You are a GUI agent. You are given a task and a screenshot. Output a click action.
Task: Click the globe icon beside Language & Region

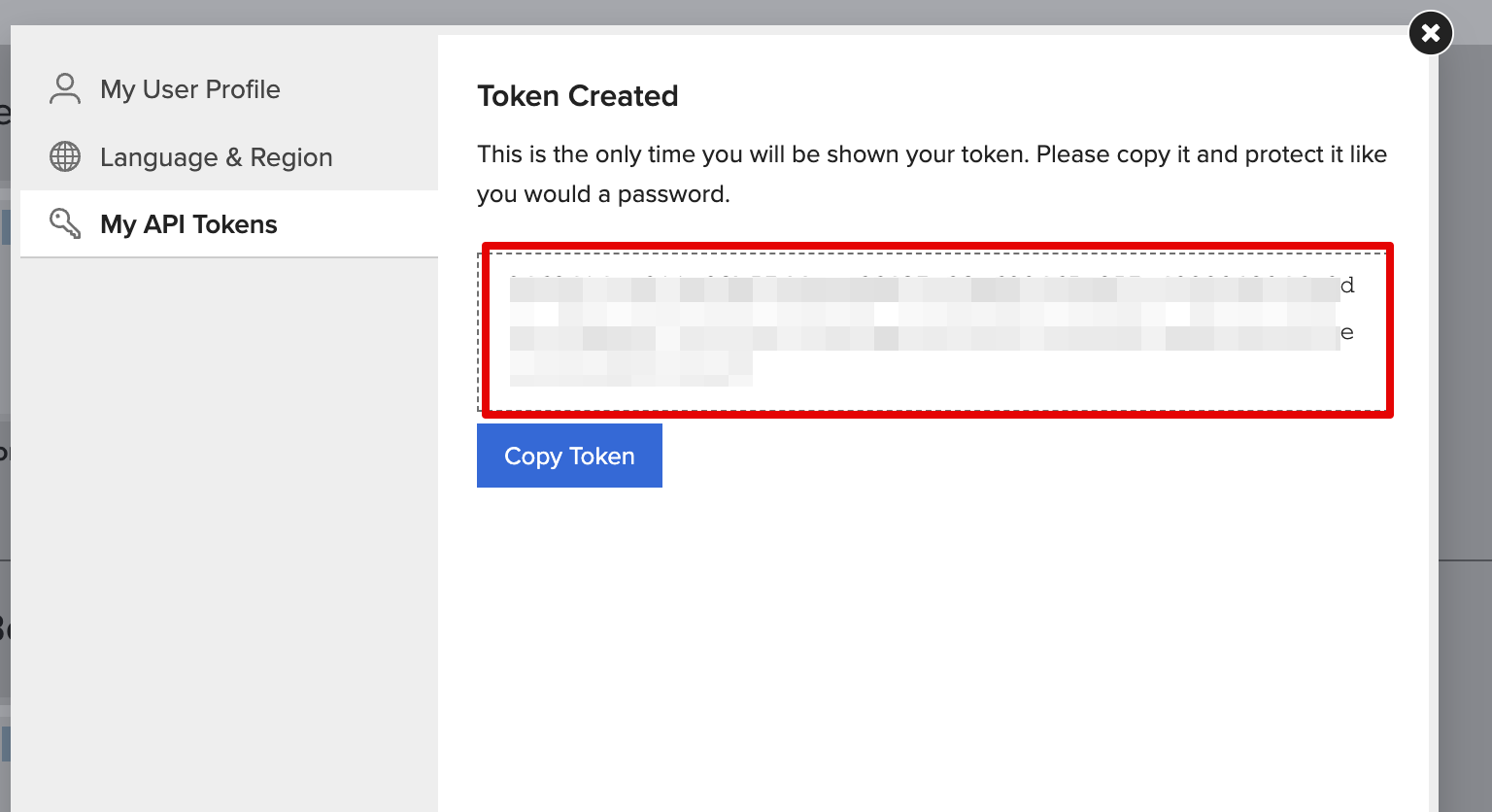65,156
